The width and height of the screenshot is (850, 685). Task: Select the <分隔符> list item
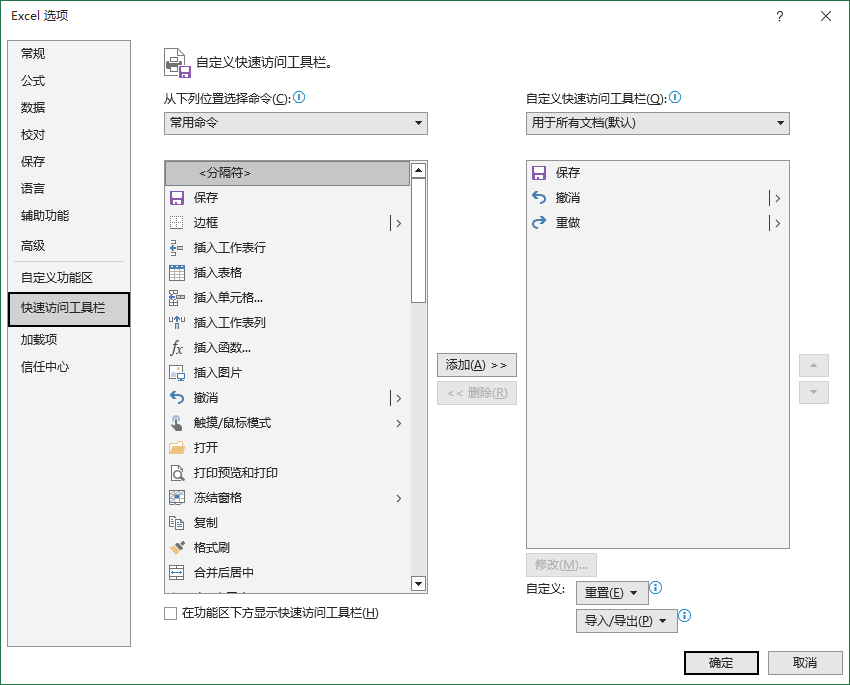click(287, 173)
